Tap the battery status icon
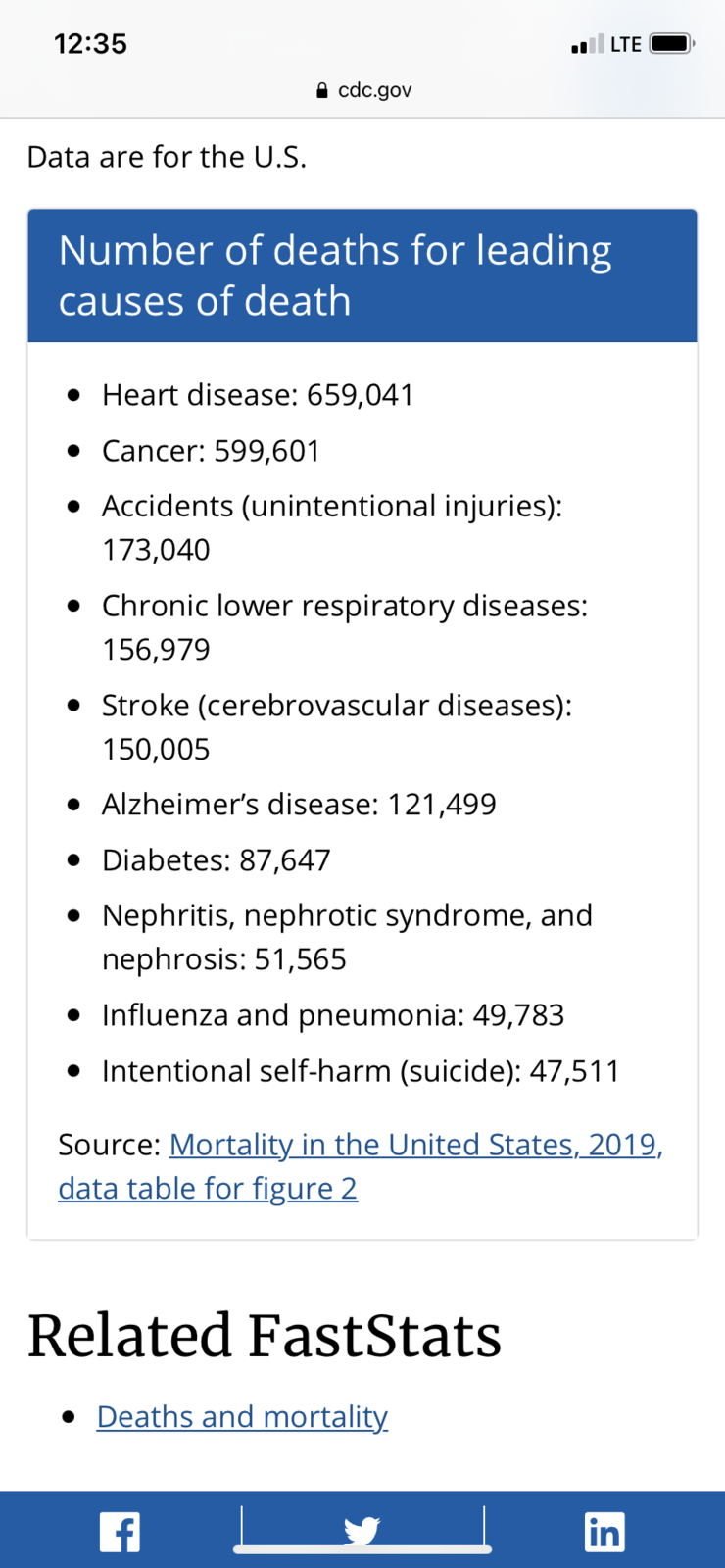The height and width of the screenshot is (1568, 725). (672, 44)
